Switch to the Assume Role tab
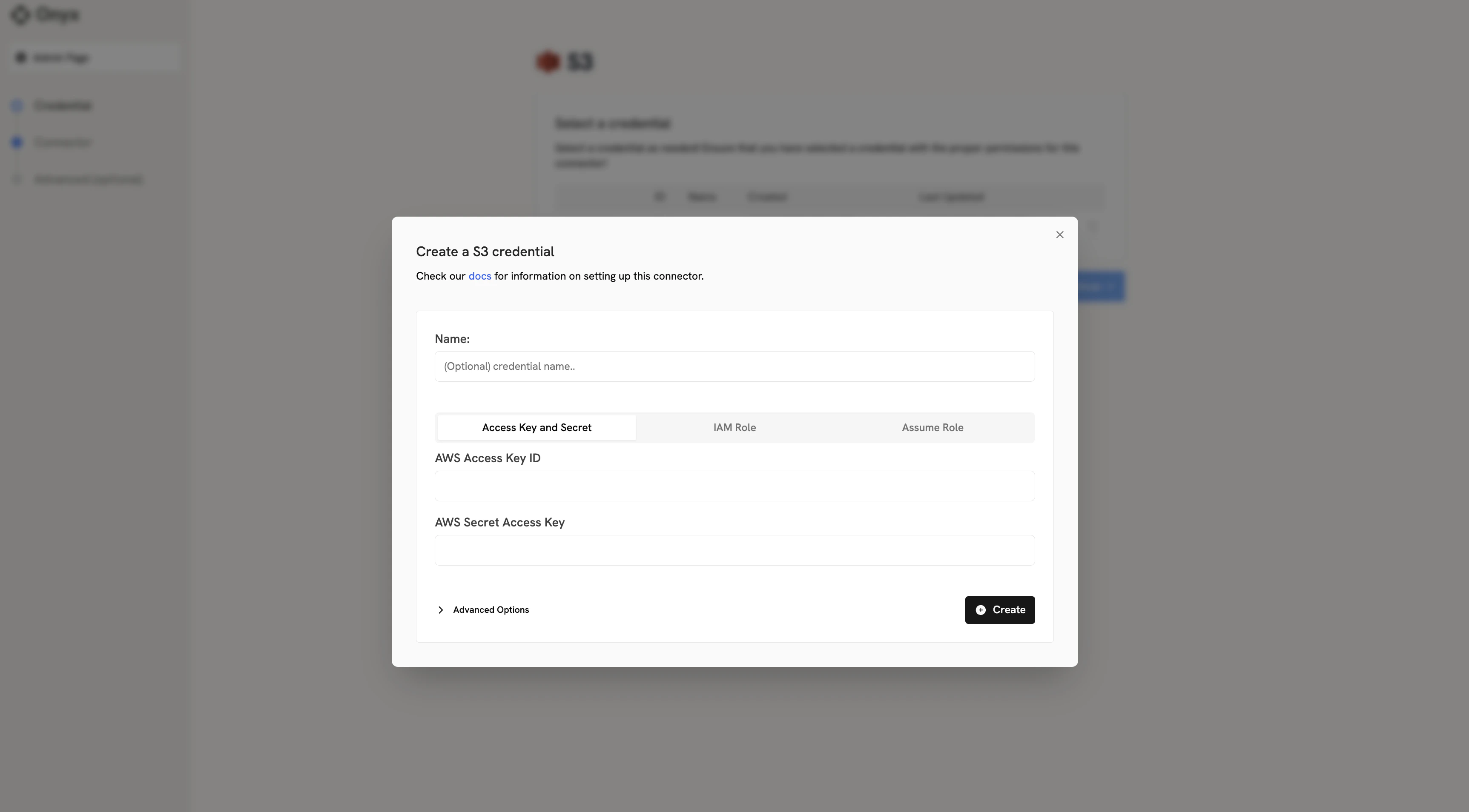 (x=932, y=427)
